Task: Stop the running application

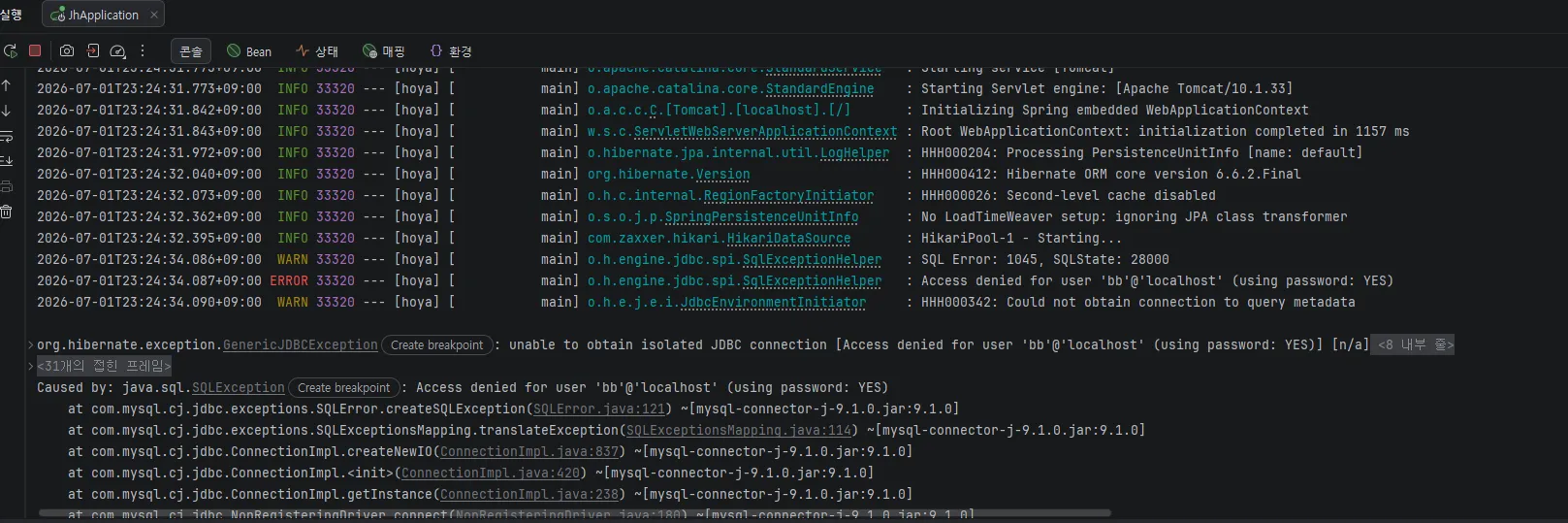Action: pyautogui.click(x=35, y=50)
